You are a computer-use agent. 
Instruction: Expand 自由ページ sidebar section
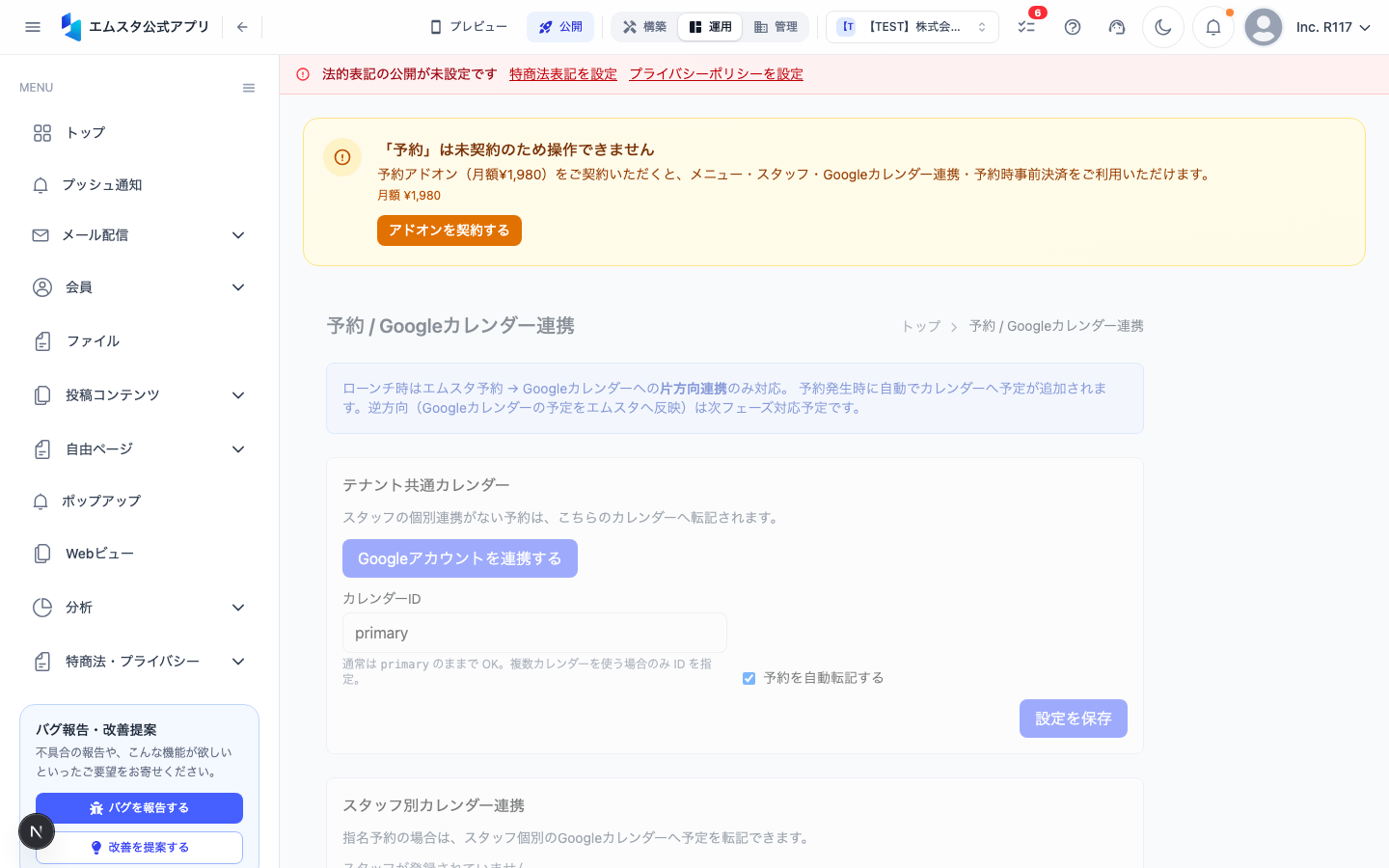(139, 449)
